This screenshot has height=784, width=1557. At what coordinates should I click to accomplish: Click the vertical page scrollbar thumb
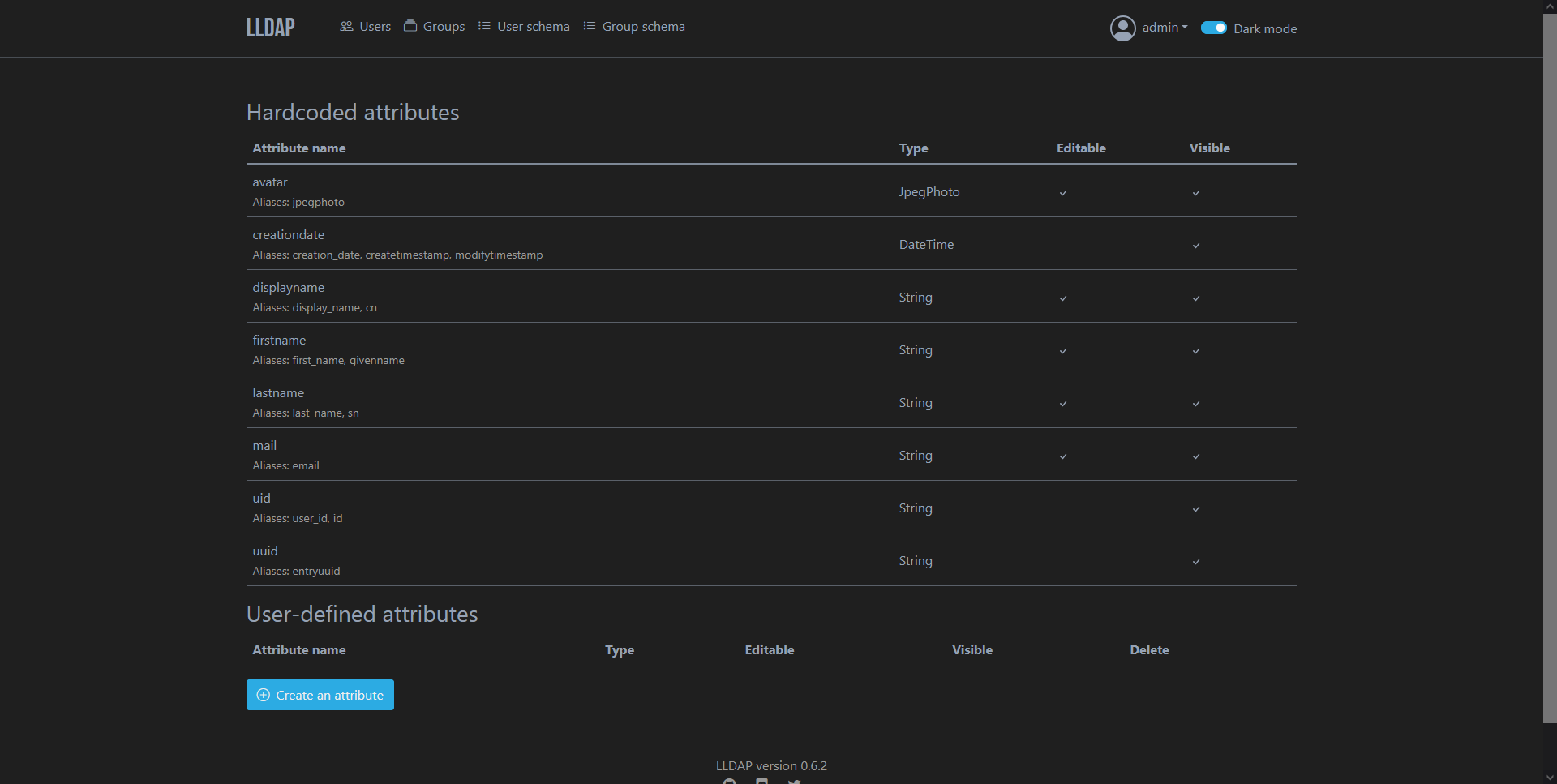(x=1550, y=365)
